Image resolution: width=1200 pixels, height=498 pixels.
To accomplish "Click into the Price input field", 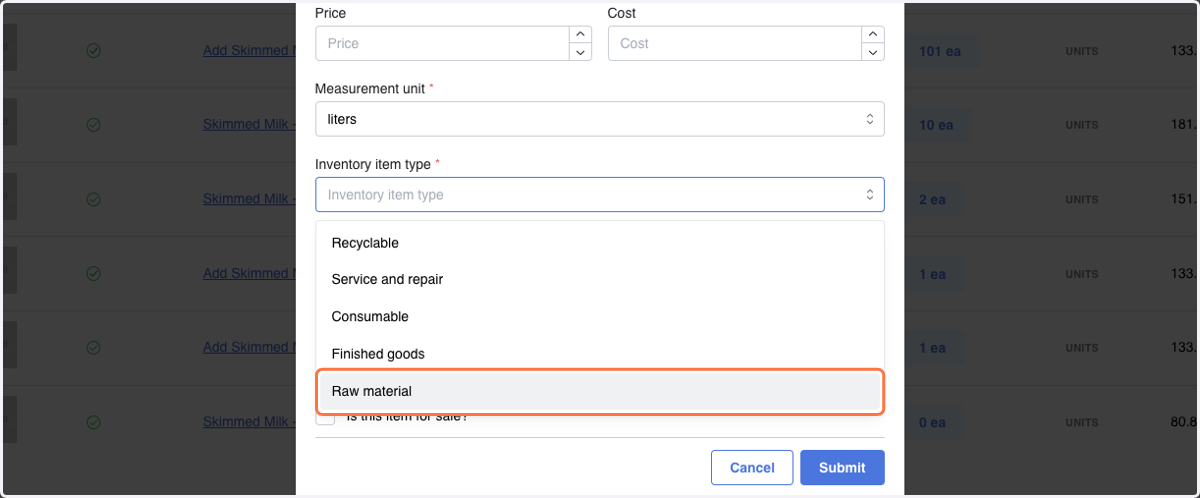I will pos(442,44).
